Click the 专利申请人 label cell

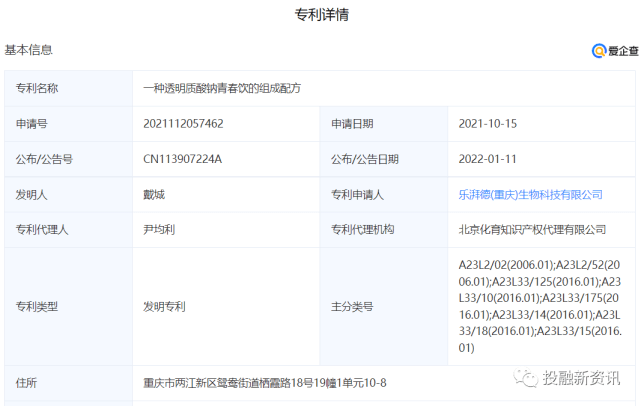pos(383,195)
